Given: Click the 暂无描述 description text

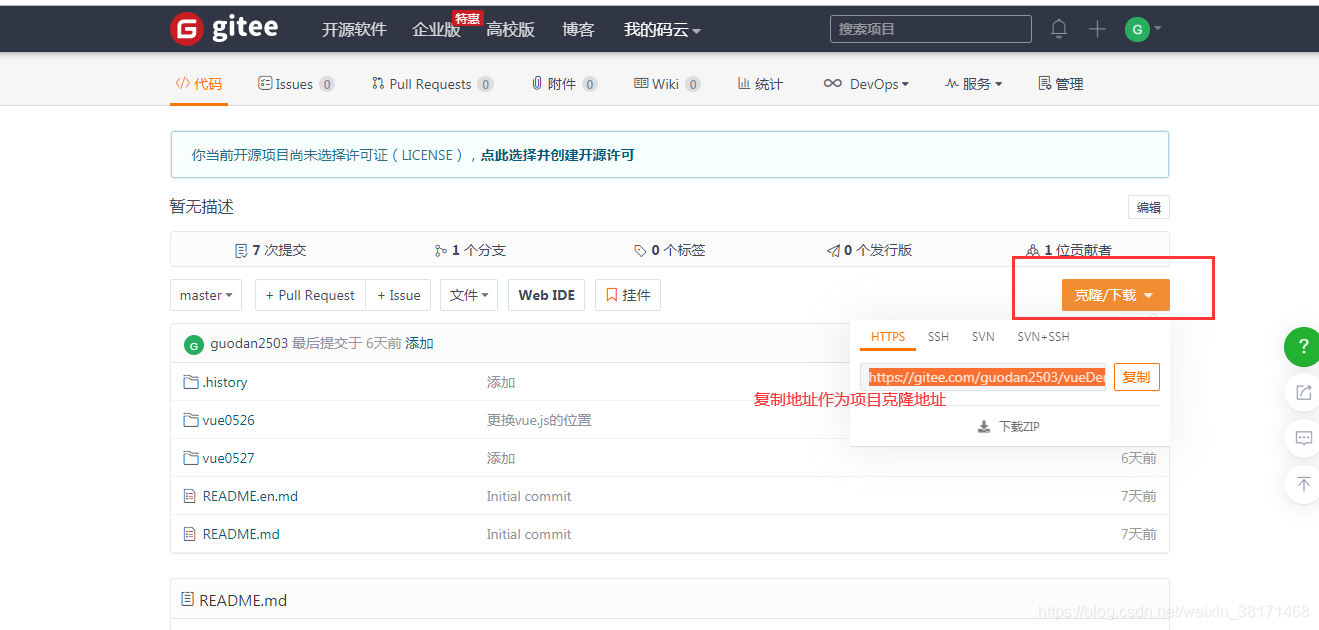Looking at the screenshot, I should click(x=202, y=207).
